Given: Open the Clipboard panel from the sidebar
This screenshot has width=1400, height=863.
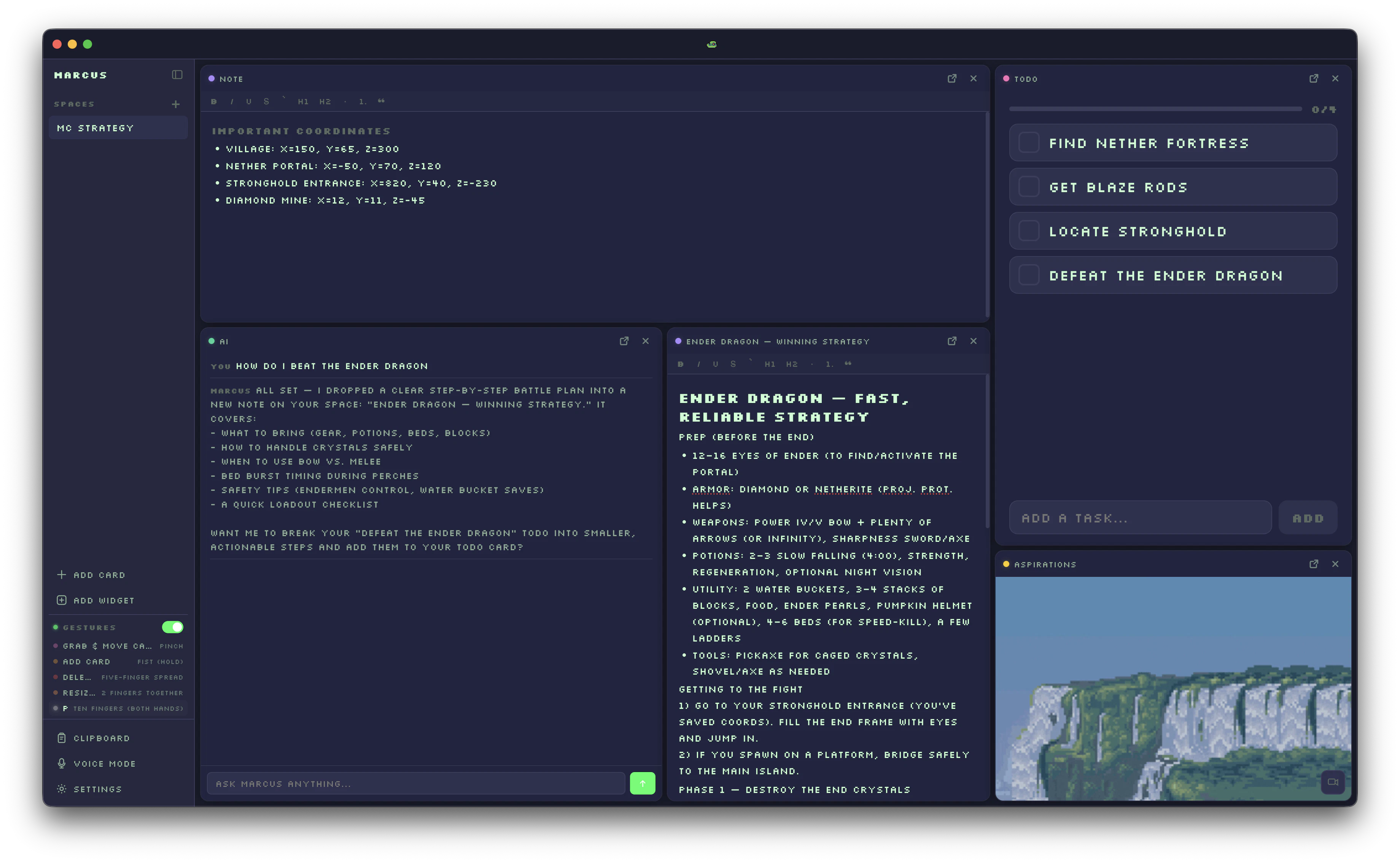Looking at the screenshot, I should point(101,737).
